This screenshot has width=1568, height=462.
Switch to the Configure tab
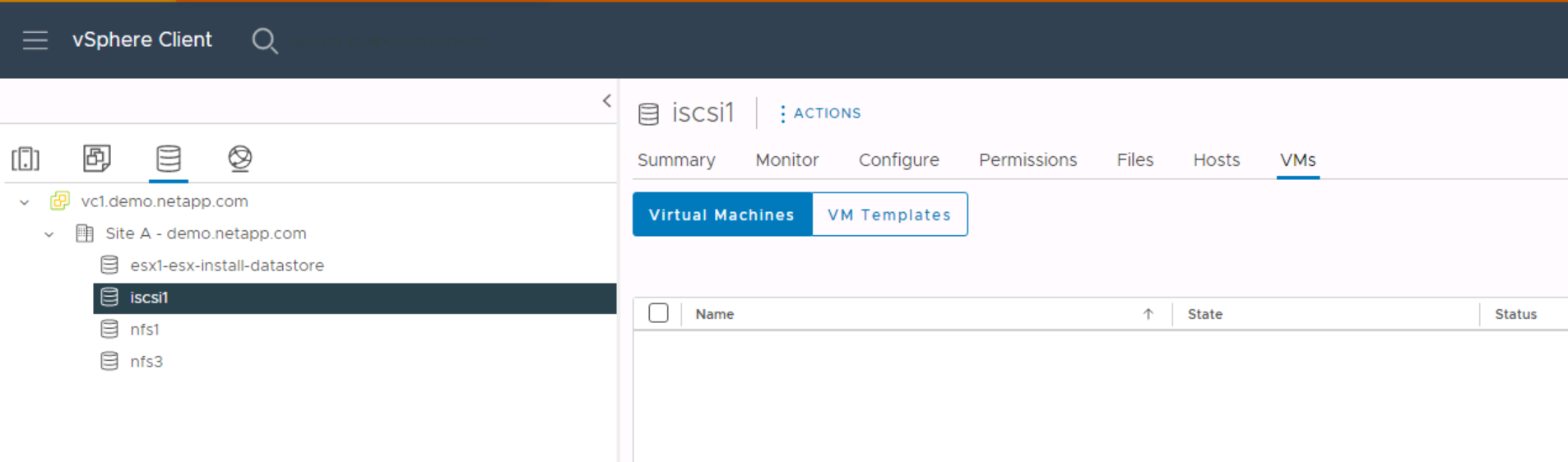(898, 160)
